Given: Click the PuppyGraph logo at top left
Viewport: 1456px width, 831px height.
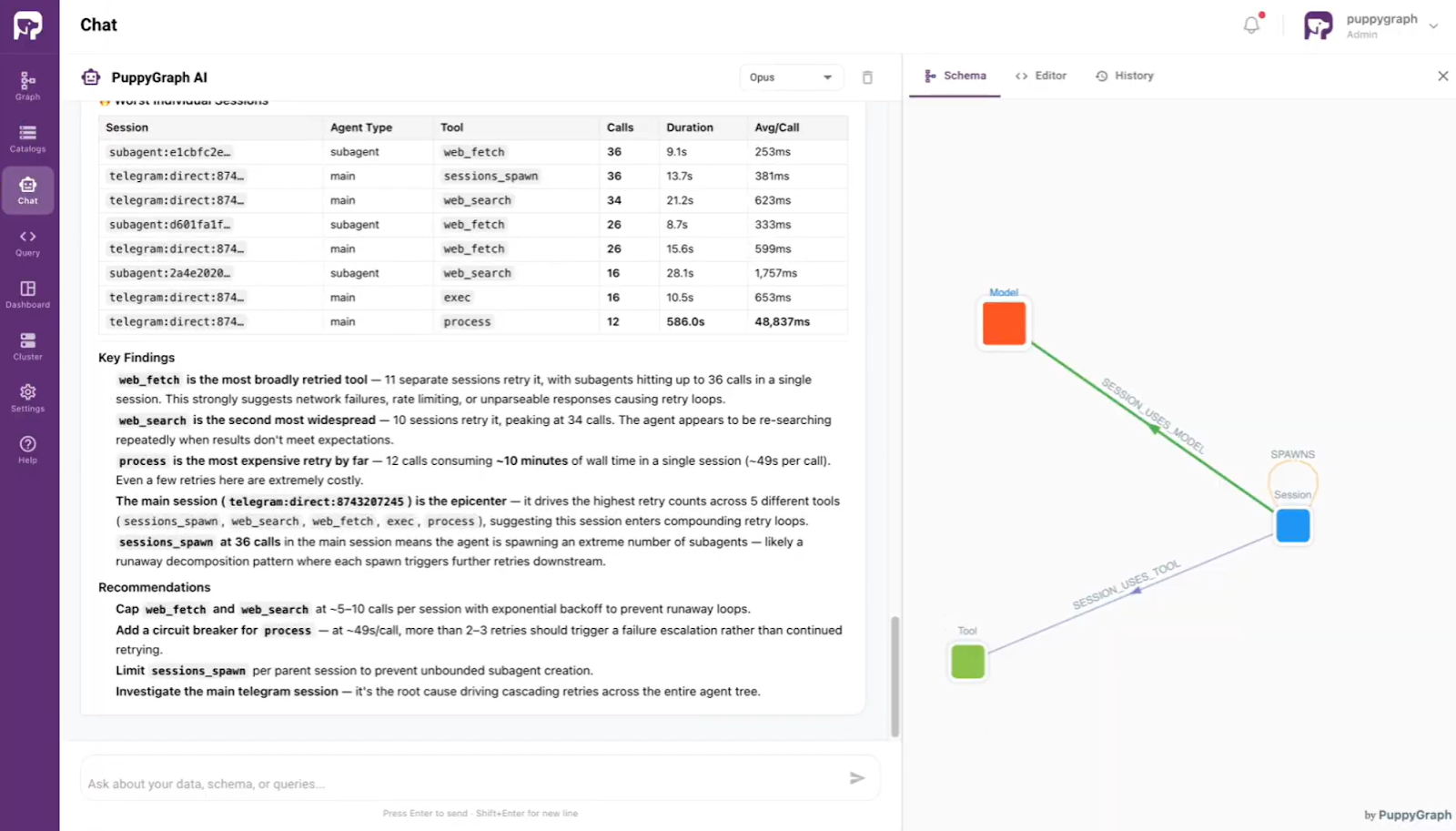Looking at the screenshot, I should [28, 25].
